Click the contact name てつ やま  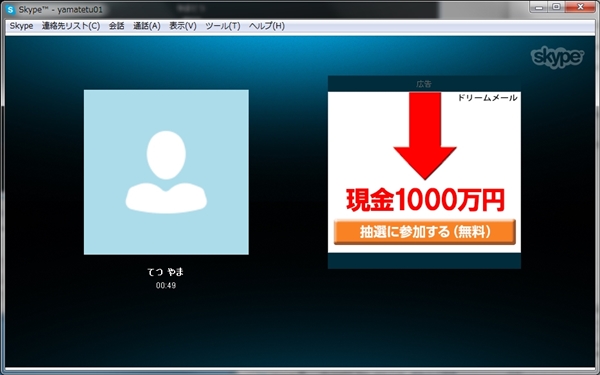point(166,272)
